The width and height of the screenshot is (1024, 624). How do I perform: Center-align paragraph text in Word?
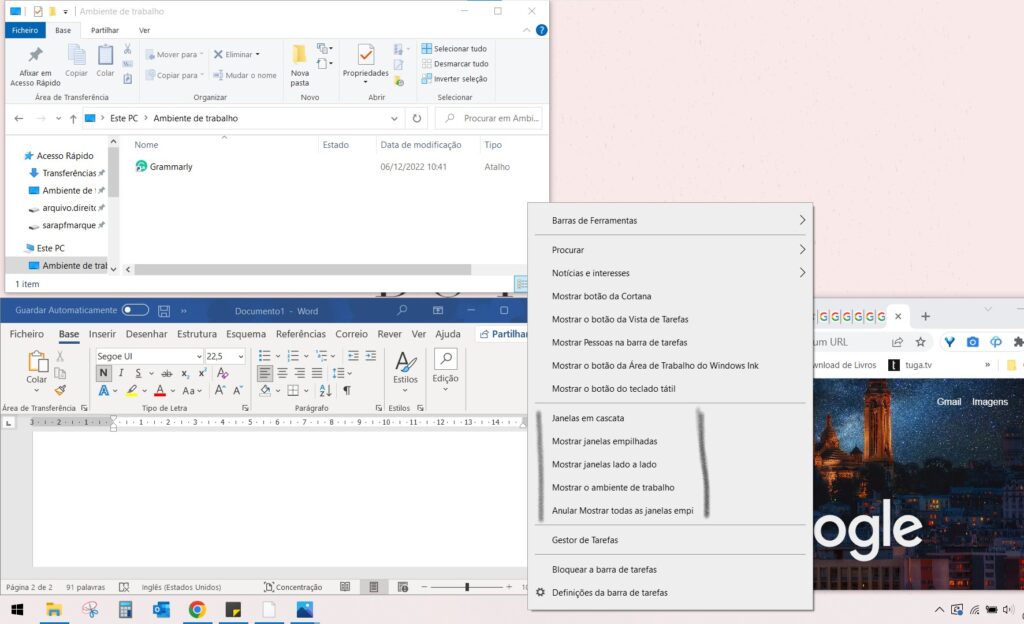tap(281, 373)
